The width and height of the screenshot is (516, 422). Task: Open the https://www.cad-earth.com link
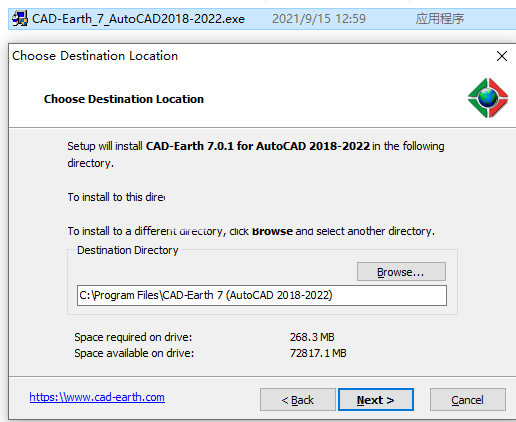pos(97,397)
